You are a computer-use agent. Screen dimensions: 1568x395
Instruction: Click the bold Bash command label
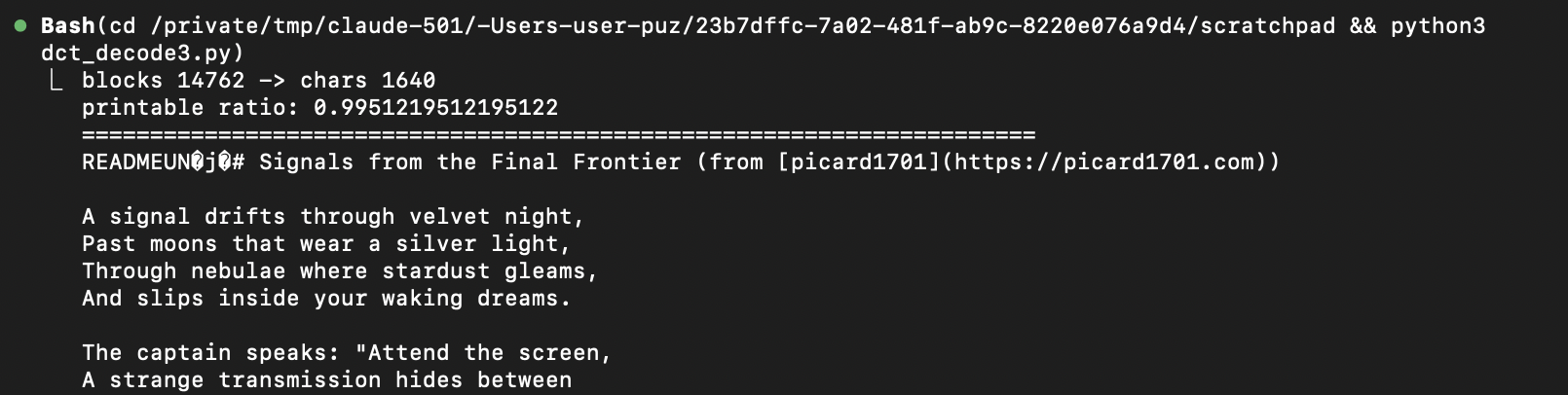(x=67, y=25)
